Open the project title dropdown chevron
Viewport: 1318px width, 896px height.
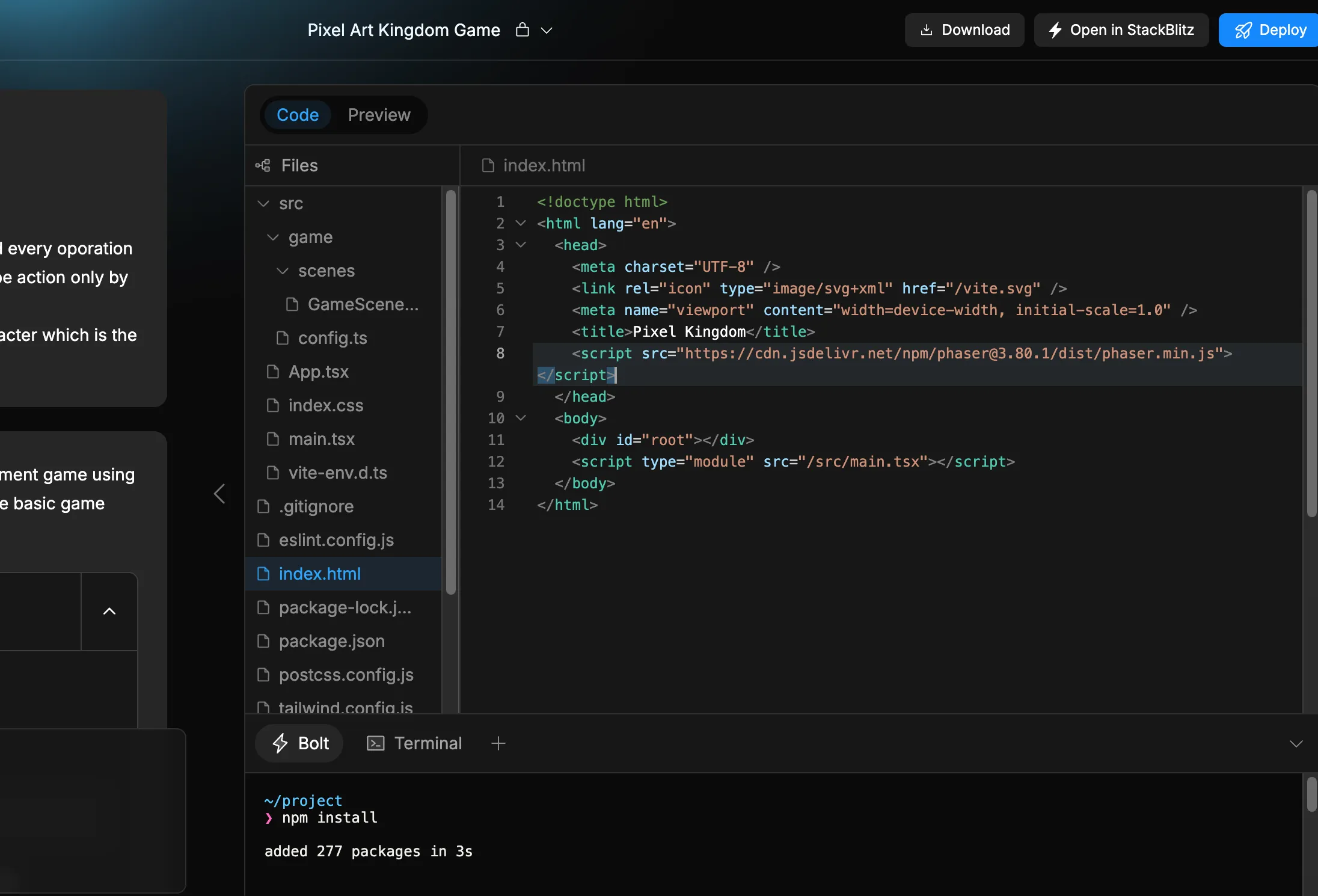click(547, 30)
